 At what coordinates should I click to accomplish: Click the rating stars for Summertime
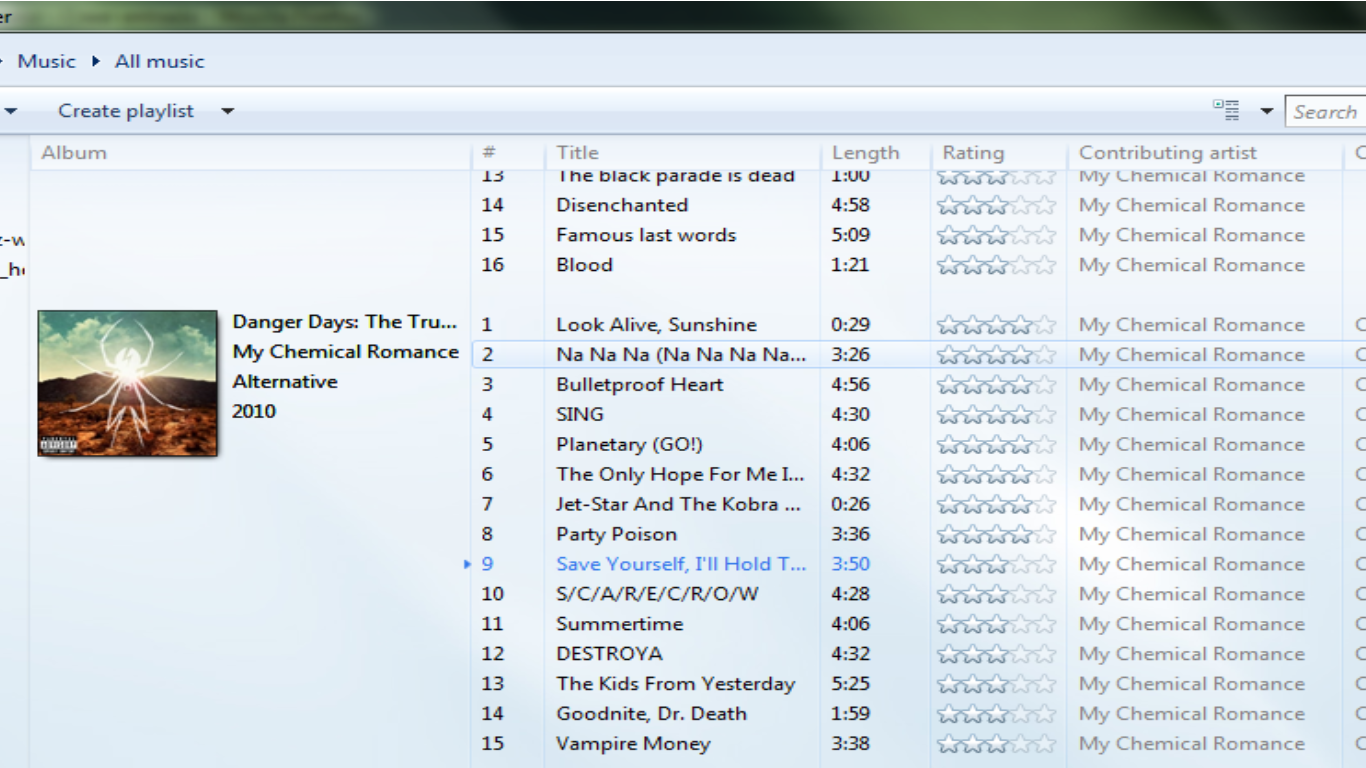996,624
